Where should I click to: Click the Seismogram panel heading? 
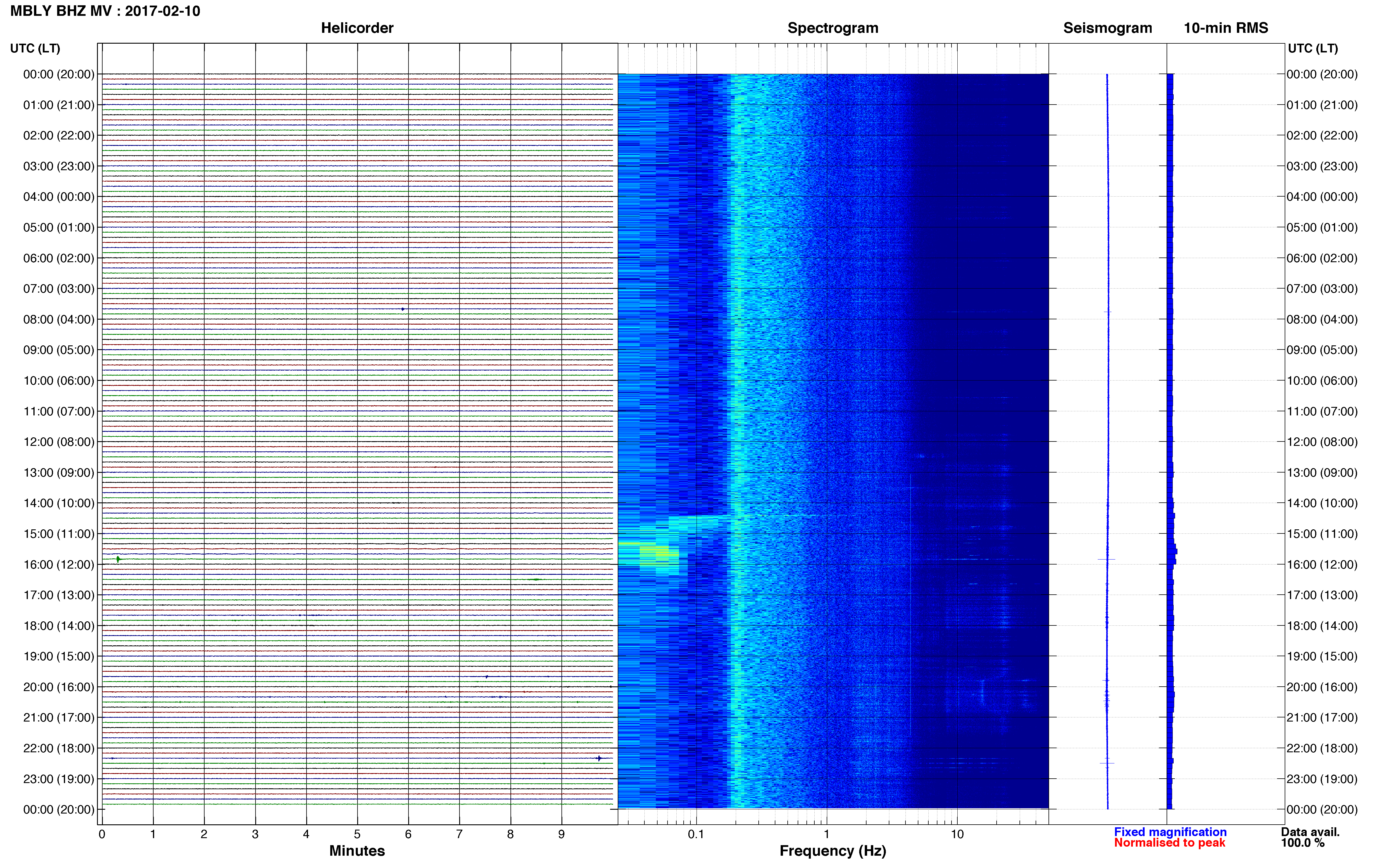pyautogui.click(x=1108, y=28)
